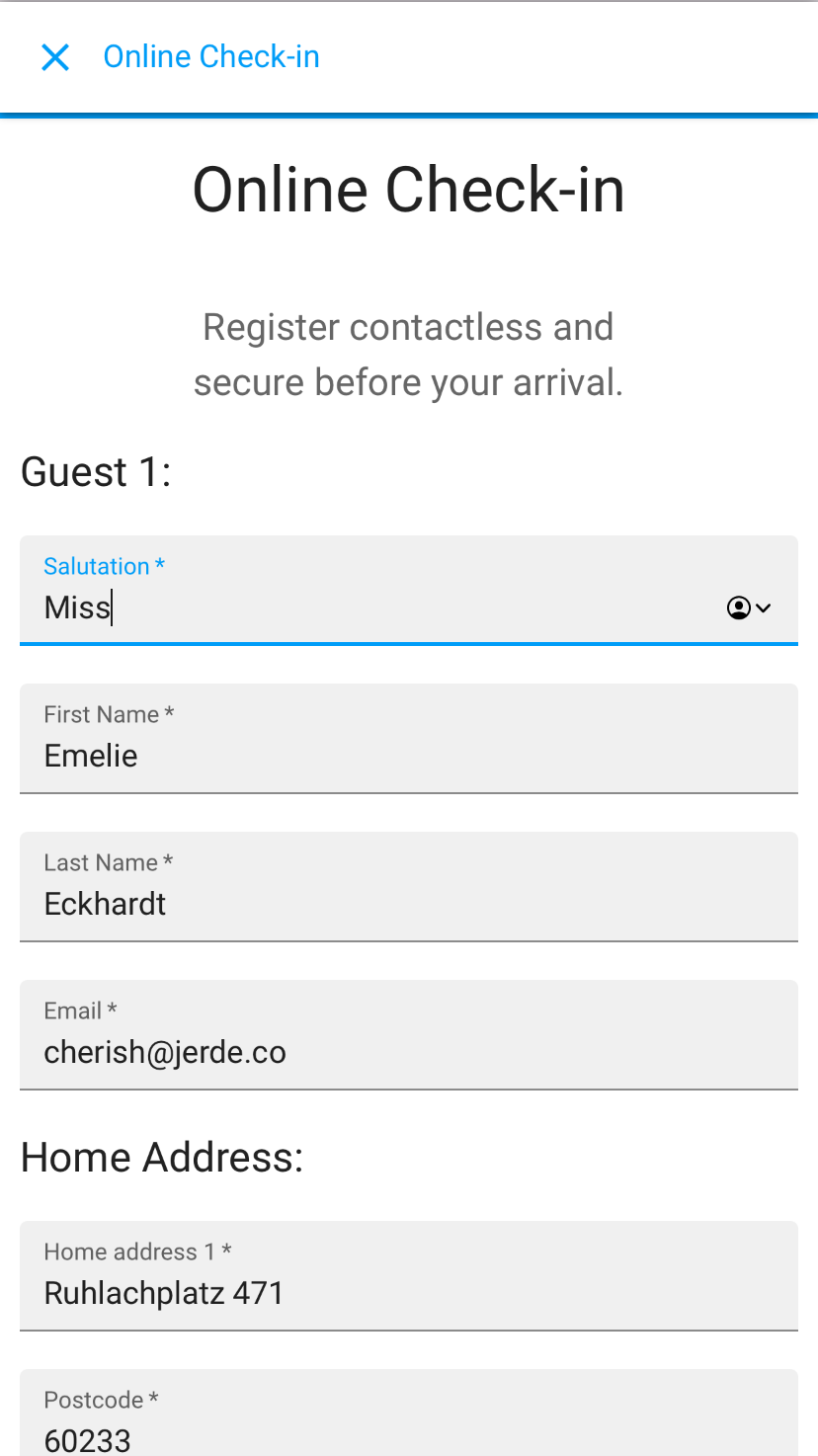Expand the Salutation dropdown chevron
The height and width of the screenshot is (1456, 818).
tap(763, 608)
